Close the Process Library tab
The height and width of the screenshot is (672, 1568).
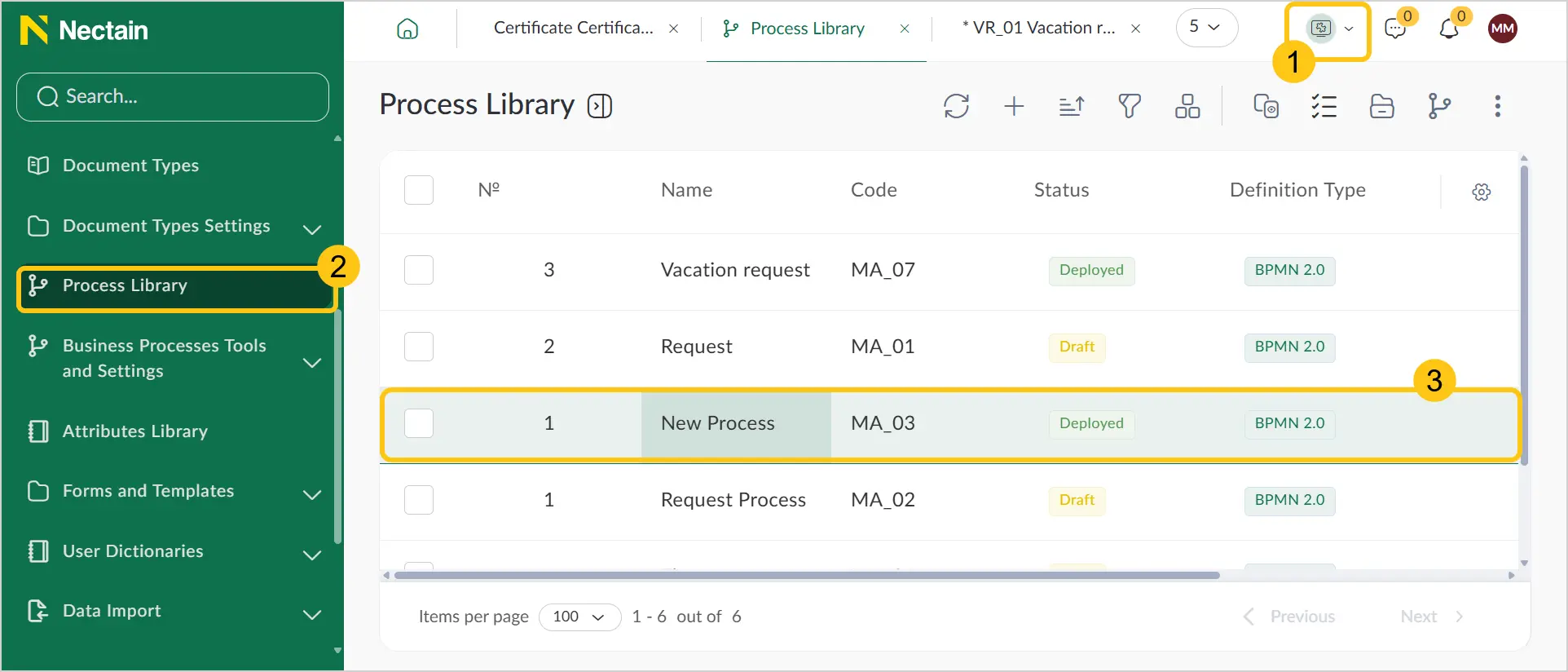905,29
